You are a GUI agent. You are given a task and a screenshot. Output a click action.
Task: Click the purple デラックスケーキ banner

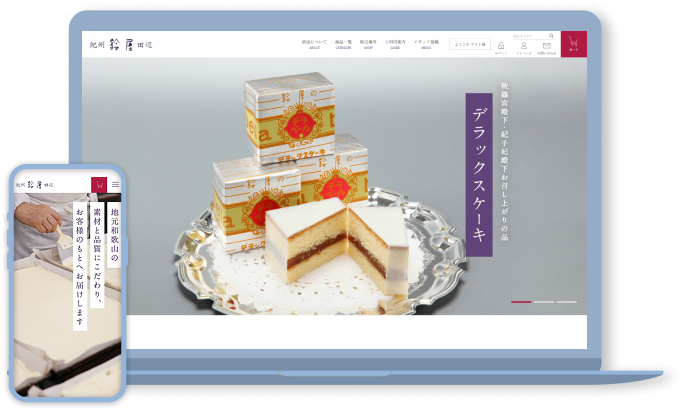(479, 175)
